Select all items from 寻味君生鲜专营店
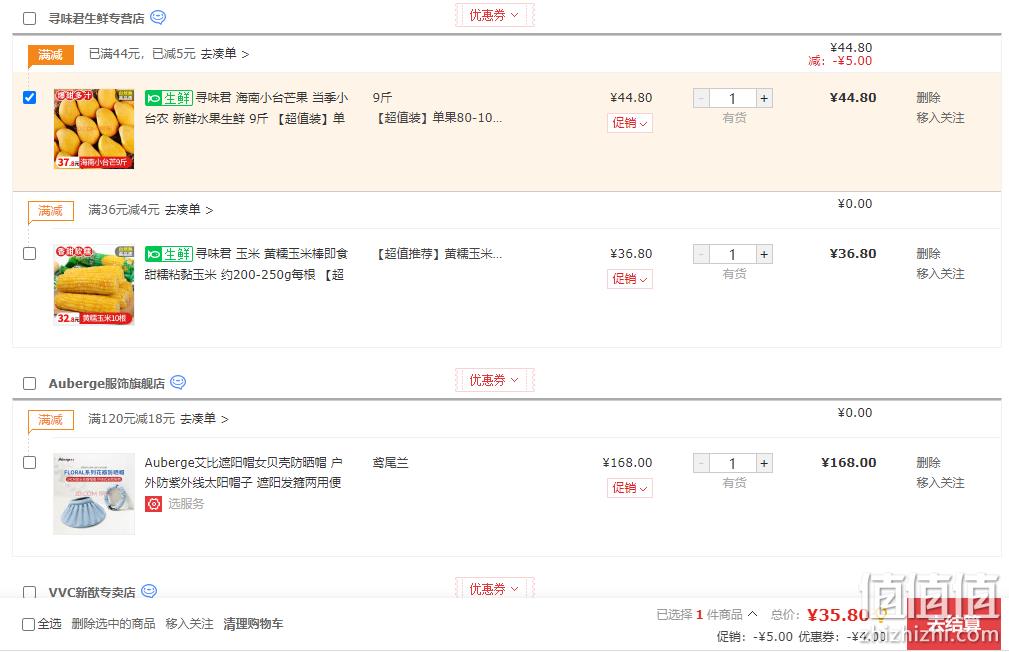Viewport: 1009px width, 652px height. [30, 18]
